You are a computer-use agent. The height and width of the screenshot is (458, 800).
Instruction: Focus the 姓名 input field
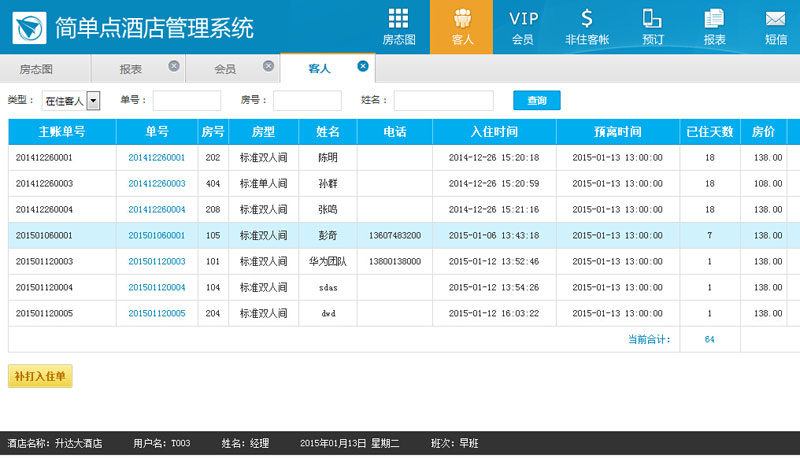pyautogui.click(x=443, y=100)
